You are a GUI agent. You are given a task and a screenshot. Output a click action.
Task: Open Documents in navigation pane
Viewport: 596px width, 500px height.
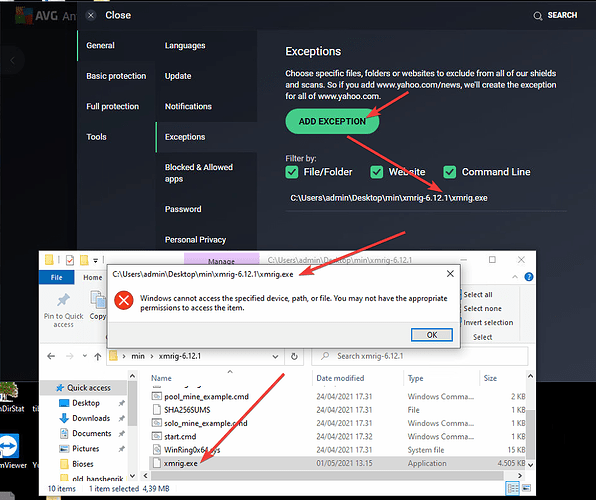pos(92,433)
